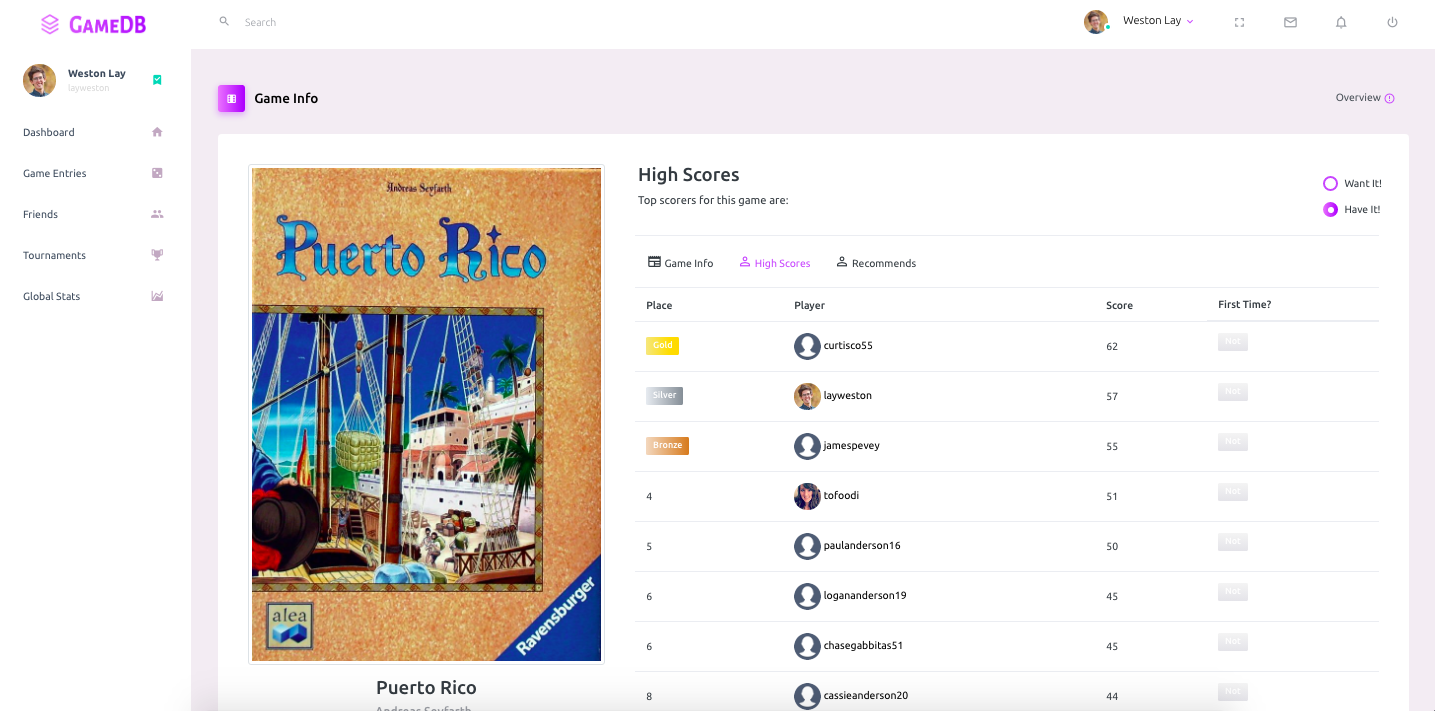Click the Gold place badge
The width and height of the screenshot is (1435, 711).
tap(662, 346)
